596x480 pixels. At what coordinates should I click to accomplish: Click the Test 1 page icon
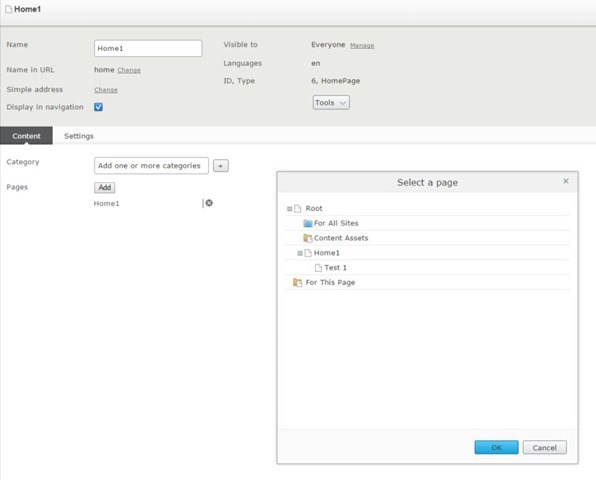click(318, 268)
